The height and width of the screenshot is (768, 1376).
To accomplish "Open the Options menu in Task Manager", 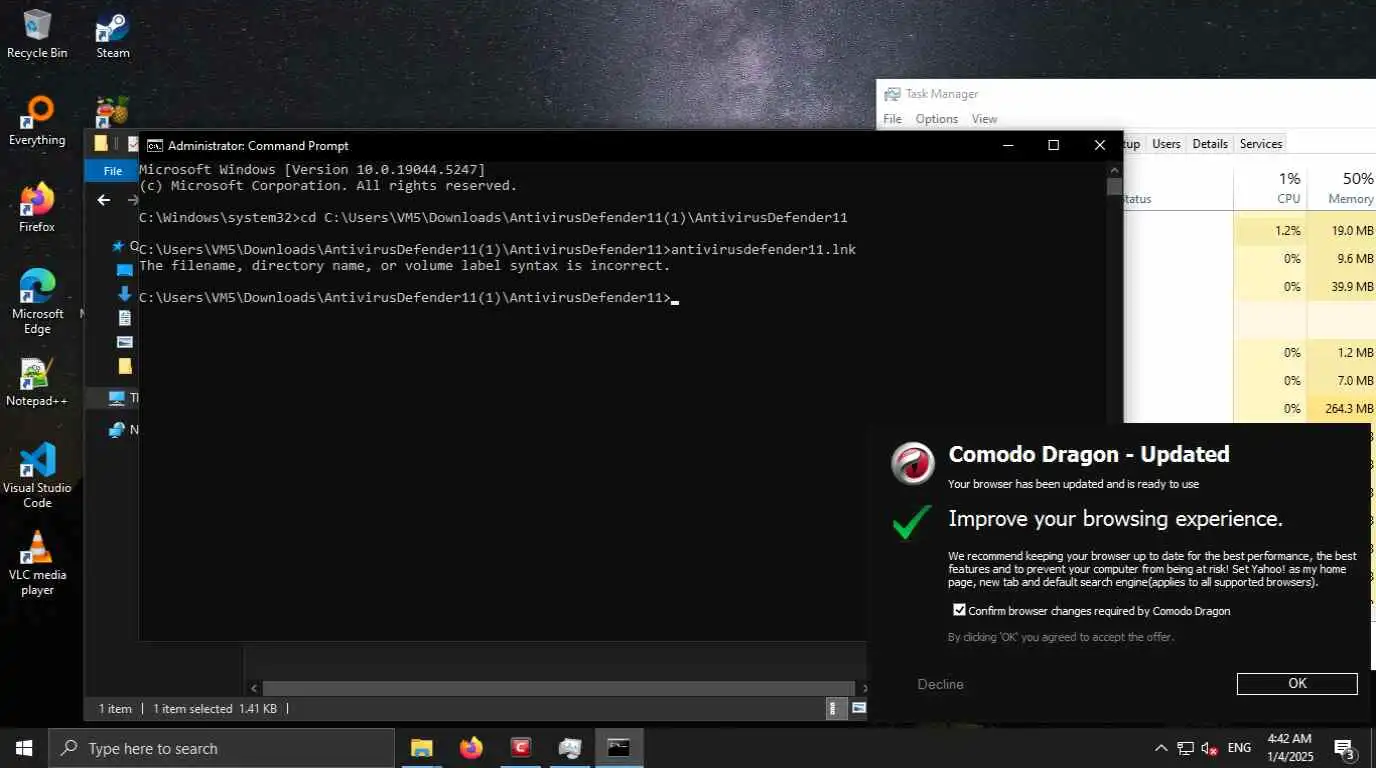I will [937, 119].
